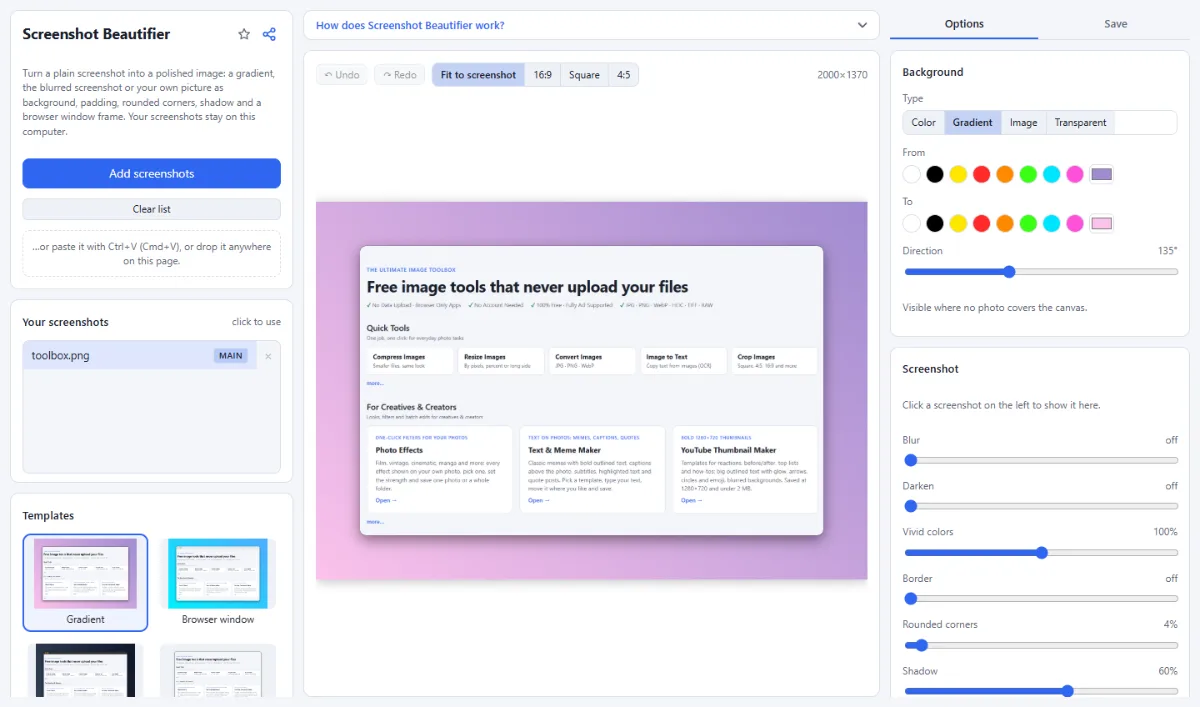Screen dimensions: 1200x707
Task: Set background type to Image
Action: click(x=1023, y=123)
